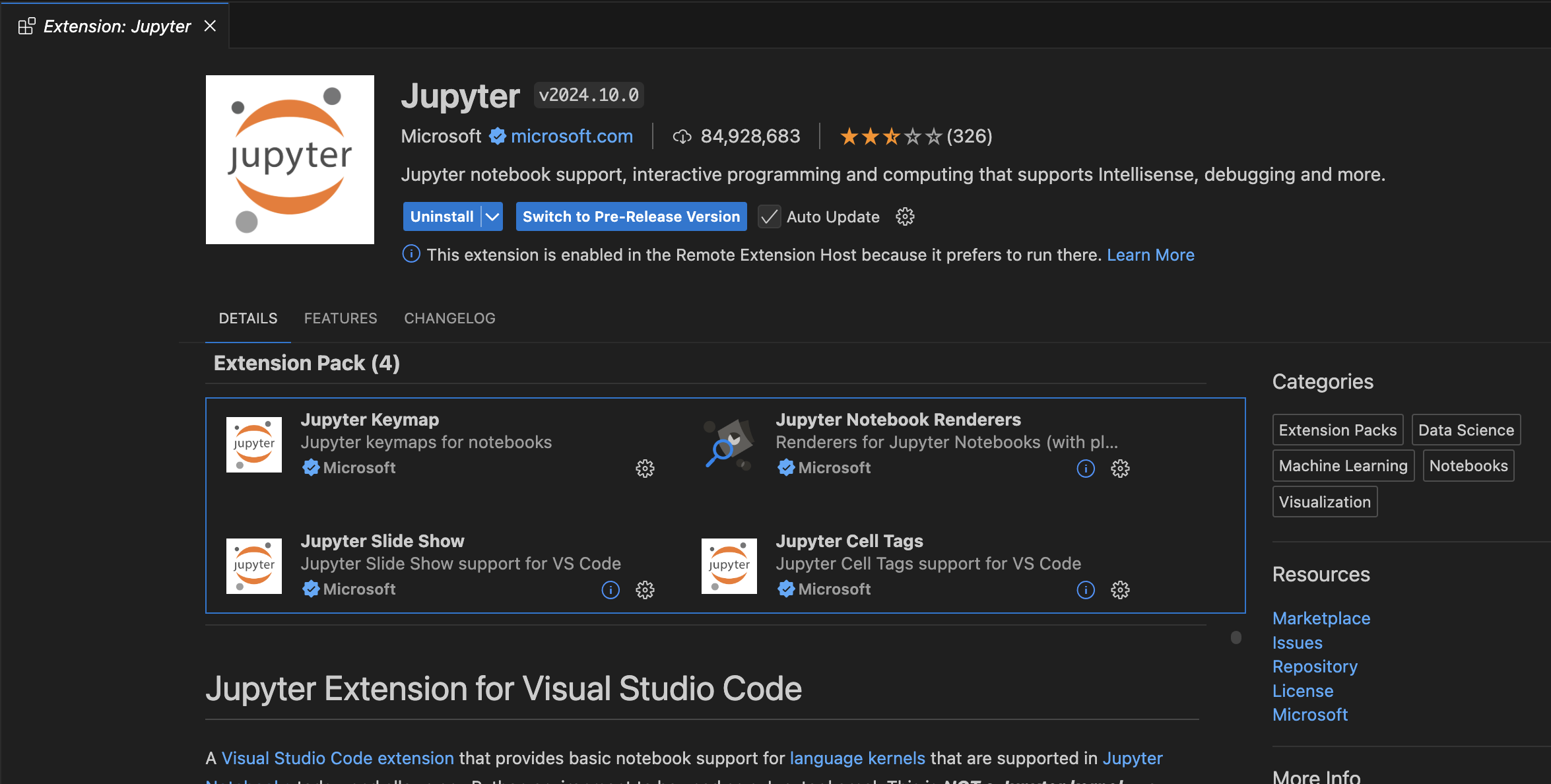Viewport: 1551px width, 784px height.
Task: Click the Jupyter Keymap extension title
Action: 370,420
